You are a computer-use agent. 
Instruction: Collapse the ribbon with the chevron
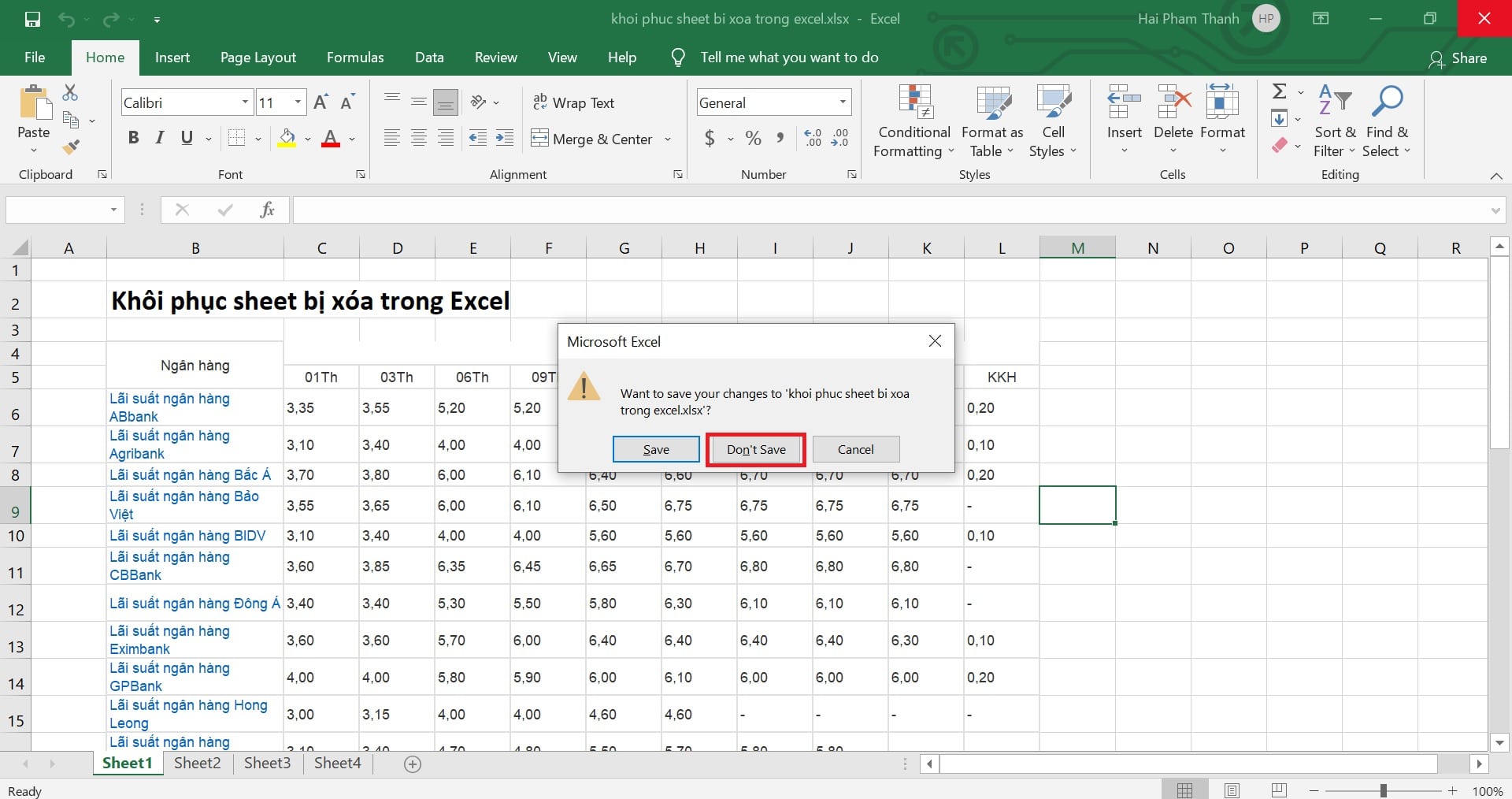click(x=1496, y=176)
